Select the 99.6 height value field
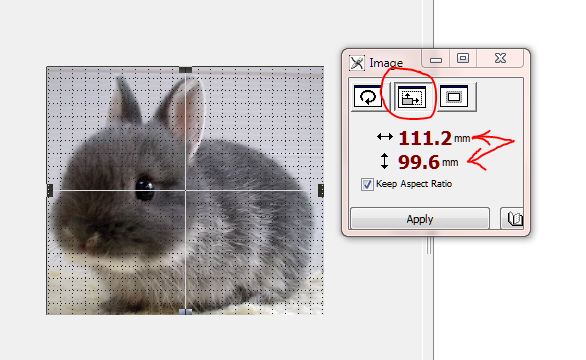The height and width of the screenshot is (360, 586). tap(419, 162)
